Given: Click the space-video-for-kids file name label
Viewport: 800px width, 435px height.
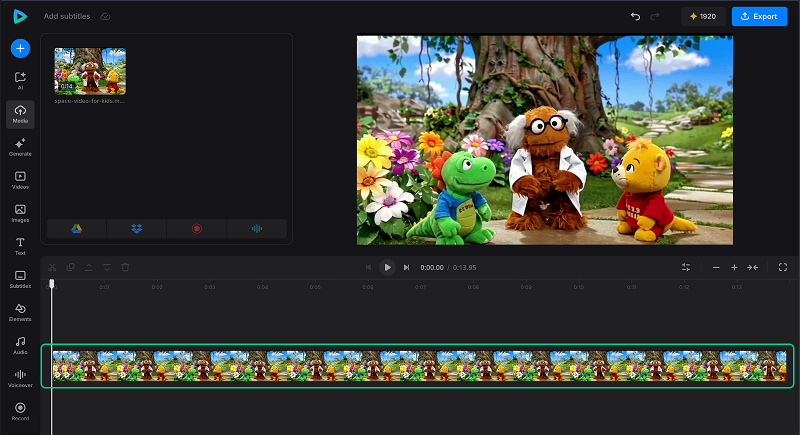Looking at the screenshot, I should 89,101.
